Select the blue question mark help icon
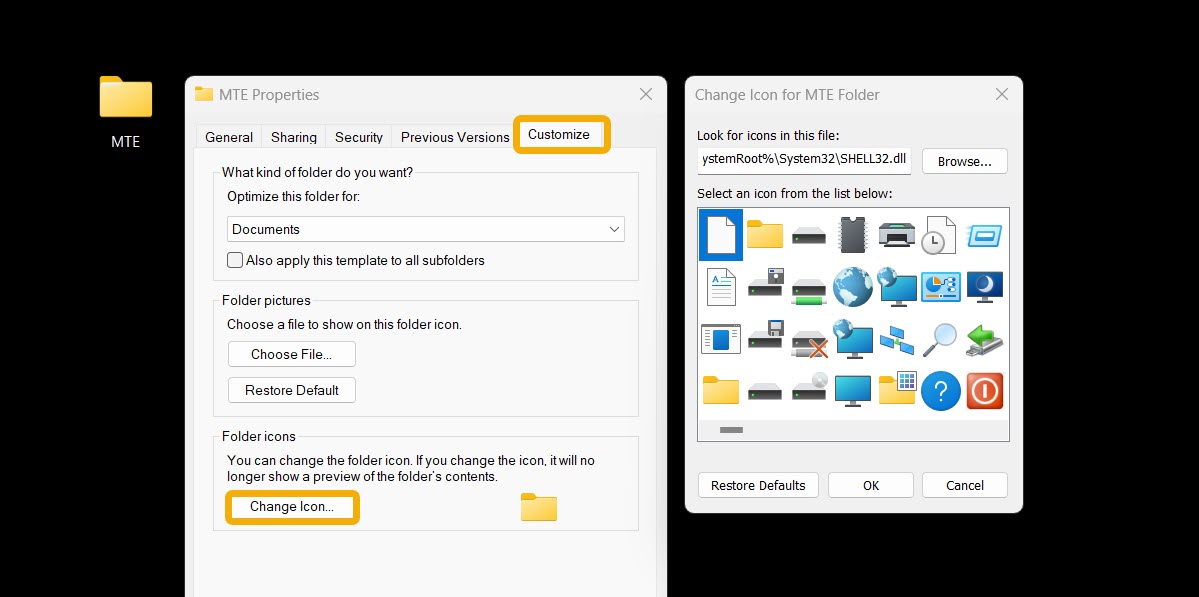Viewport: 1199px width, 597px height. click(940, 390)
